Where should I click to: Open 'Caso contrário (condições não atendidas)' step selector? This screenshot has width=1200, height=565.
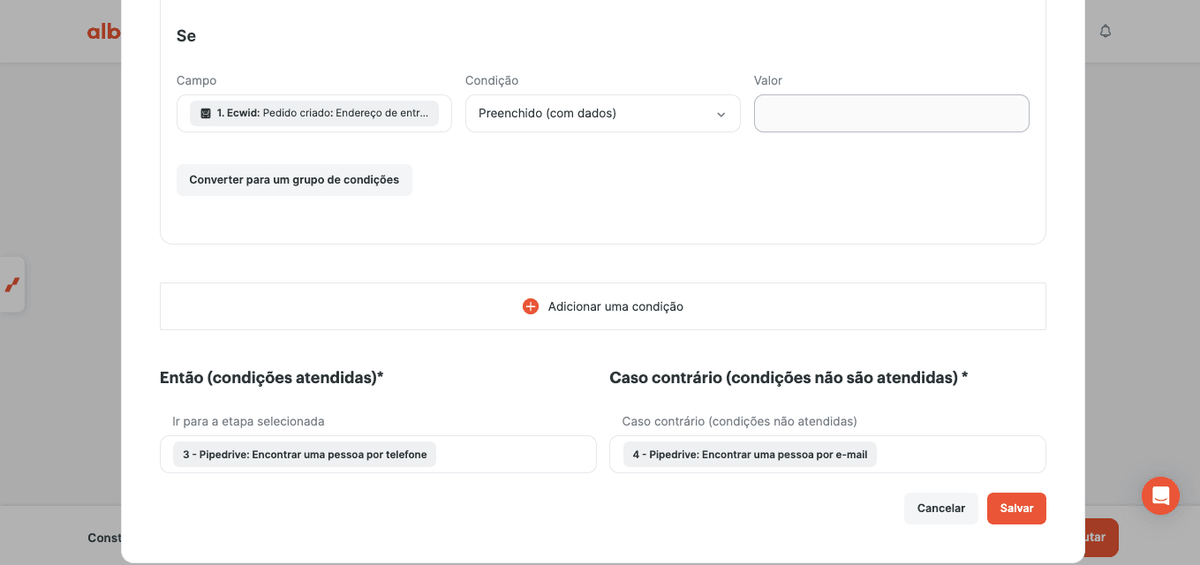coord(827,454)
